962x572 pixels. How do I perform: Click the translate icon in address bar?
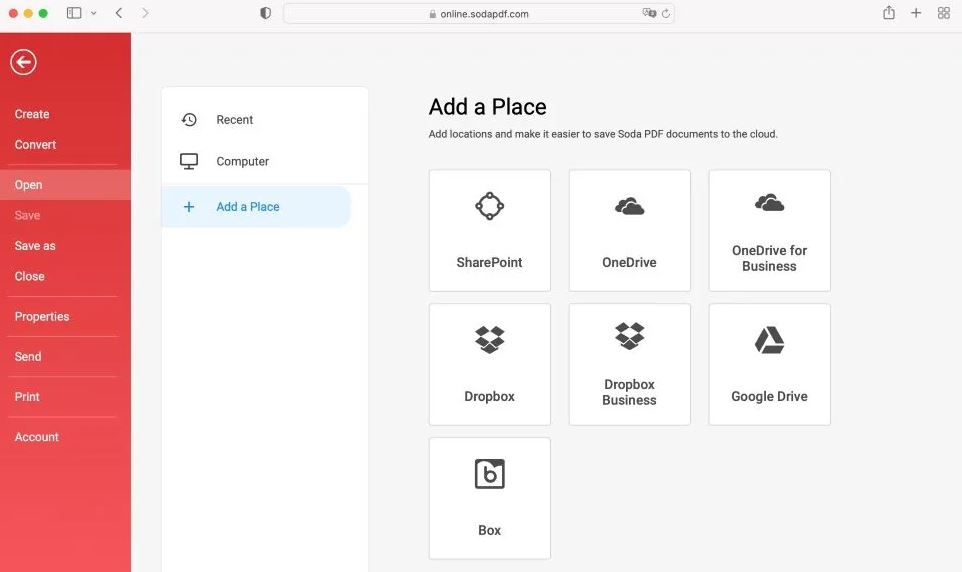pos(648,13)
